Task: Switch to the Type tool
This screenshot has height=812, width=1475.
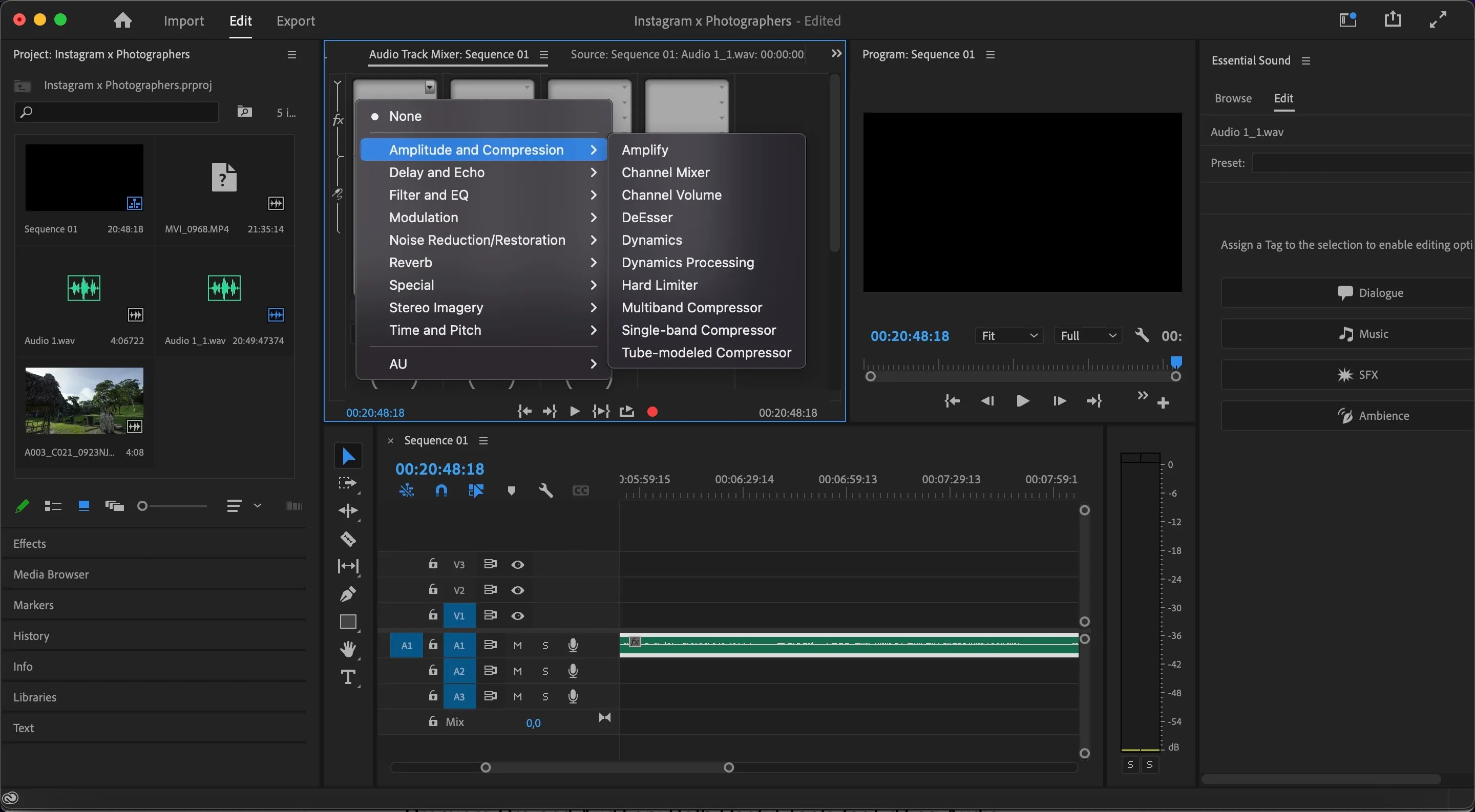Action: [348, 677]
